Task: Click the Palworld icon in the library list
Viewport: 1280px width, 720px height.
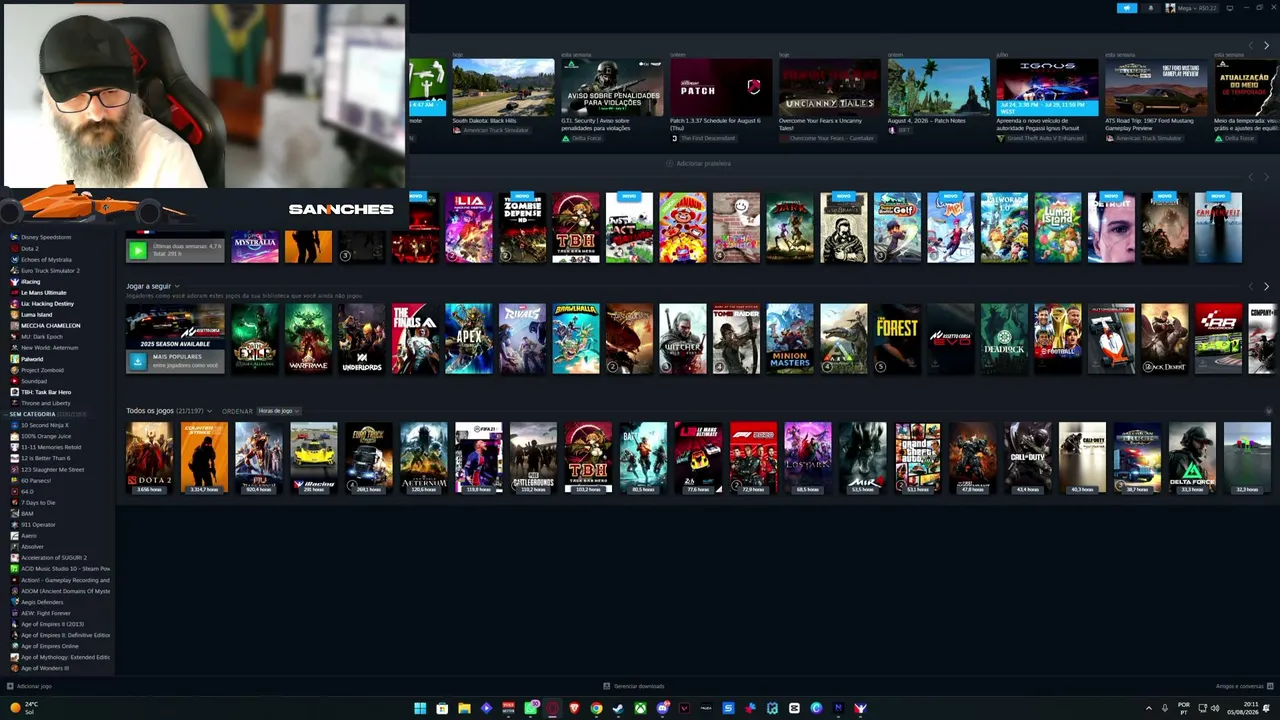Action: coord(14,359)
